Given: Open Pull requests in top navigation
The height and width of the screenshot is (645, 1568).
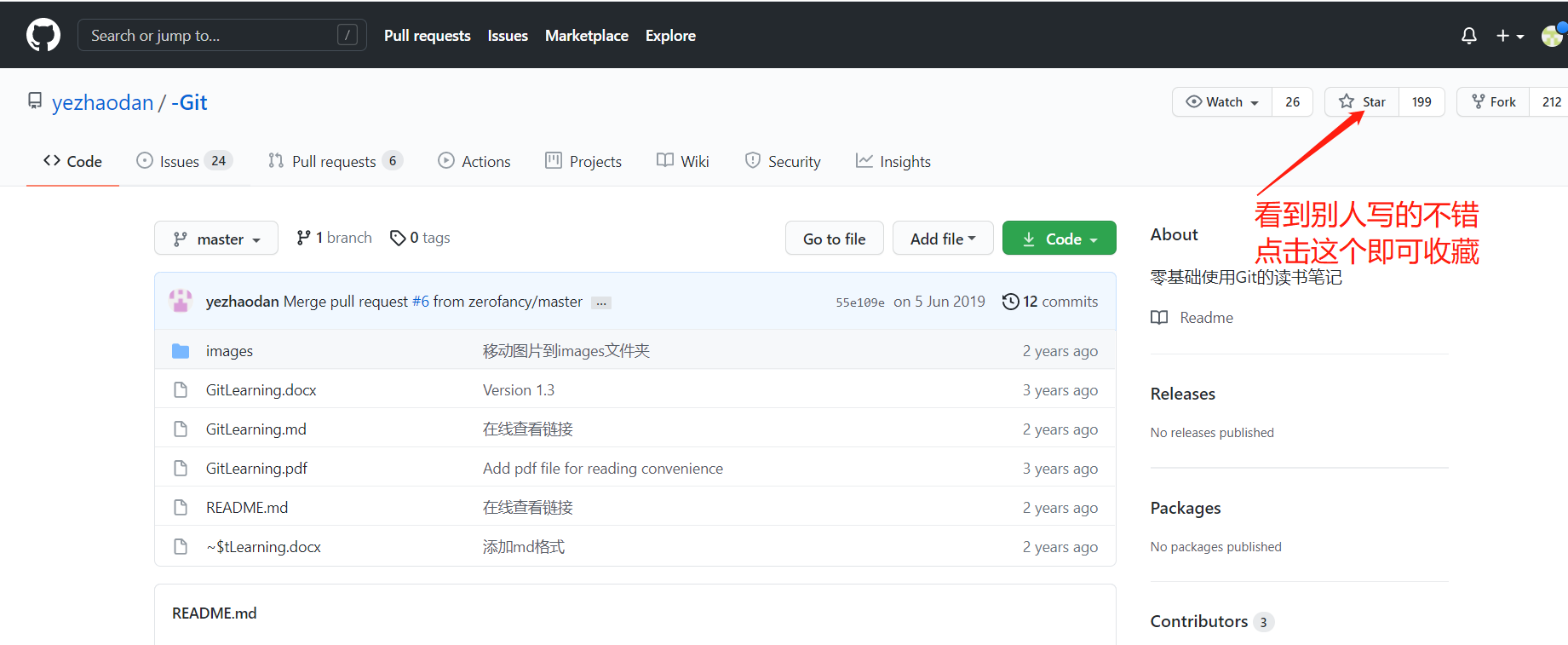Looking at the screenshot, I should (x=427, y=36).
